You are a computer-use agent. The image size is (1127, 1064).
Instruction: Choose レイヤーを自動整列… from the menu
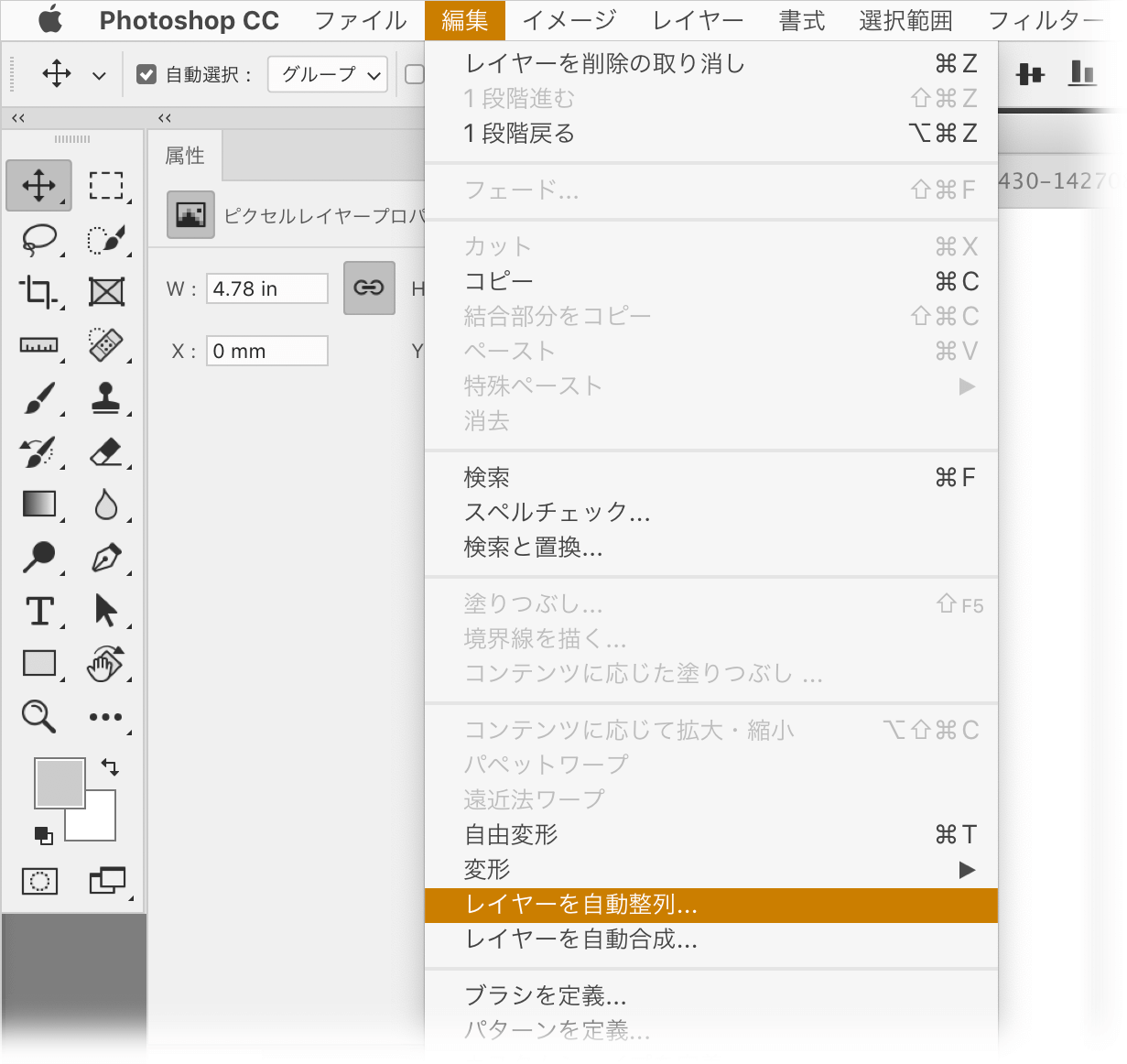[711, 905]
